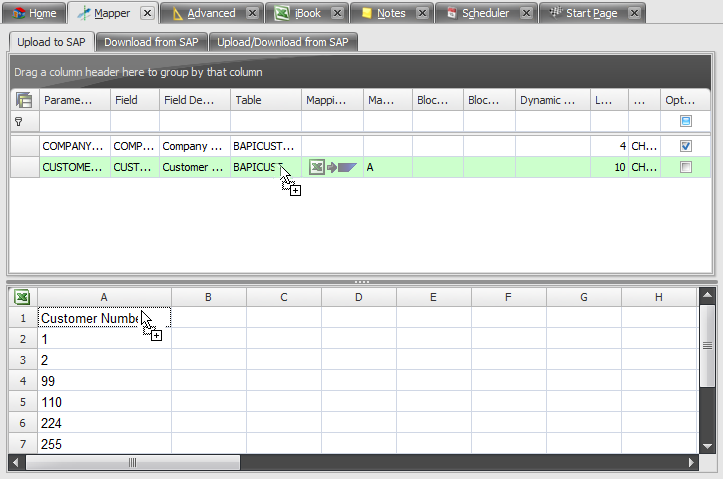Click the Excel icon at spreadsheet corner
Image resolution: width=723 pixels, height=479 pixels.
pyautogui.click(x=22, y=297)
